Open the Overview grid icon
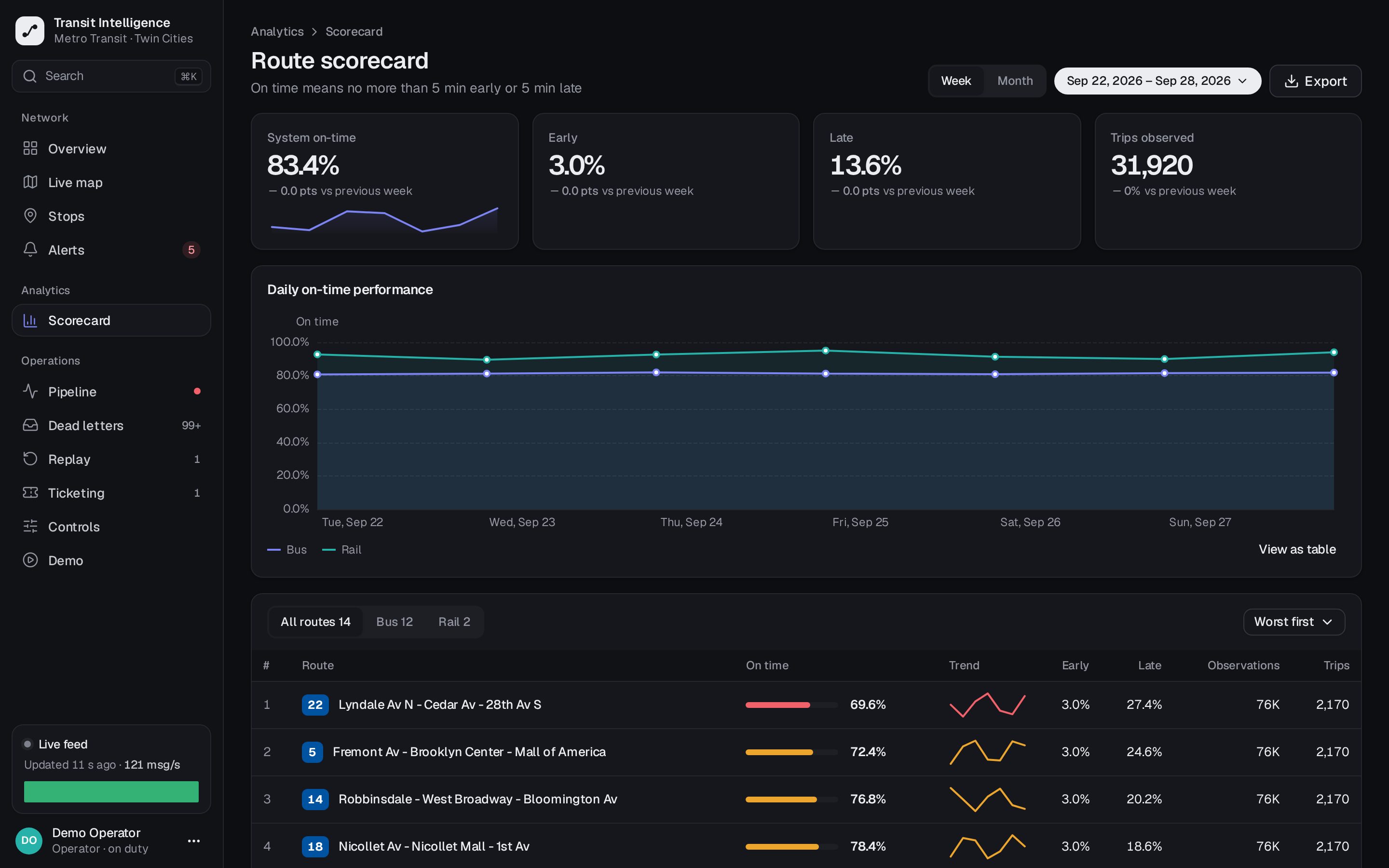This screenshot has width=1389, height=868. [30, 148]
